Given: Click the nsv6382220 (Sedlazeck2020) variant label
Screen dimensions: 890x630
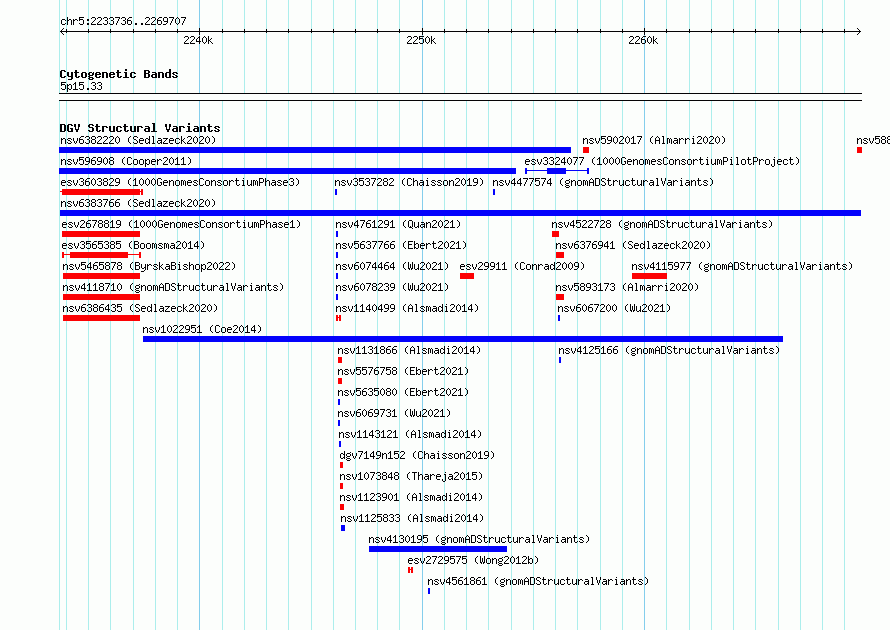Looking at the screenshot, I should point(138,140).
